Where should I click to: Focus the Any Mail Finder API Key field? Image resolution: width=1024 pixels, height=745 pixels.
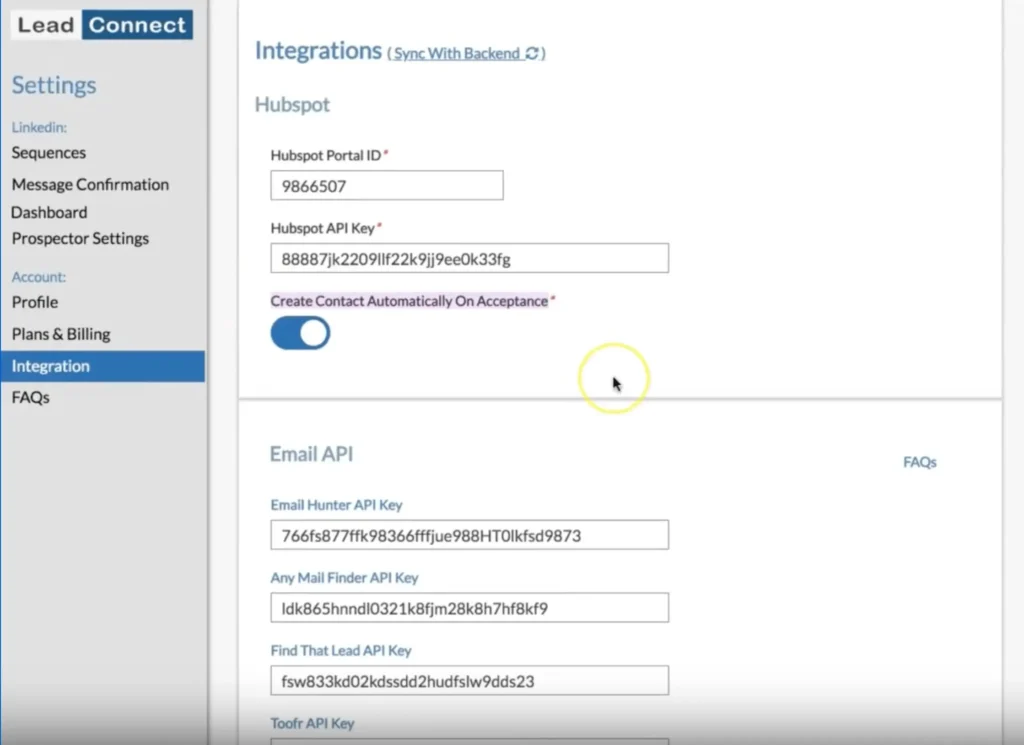point(470,608)
